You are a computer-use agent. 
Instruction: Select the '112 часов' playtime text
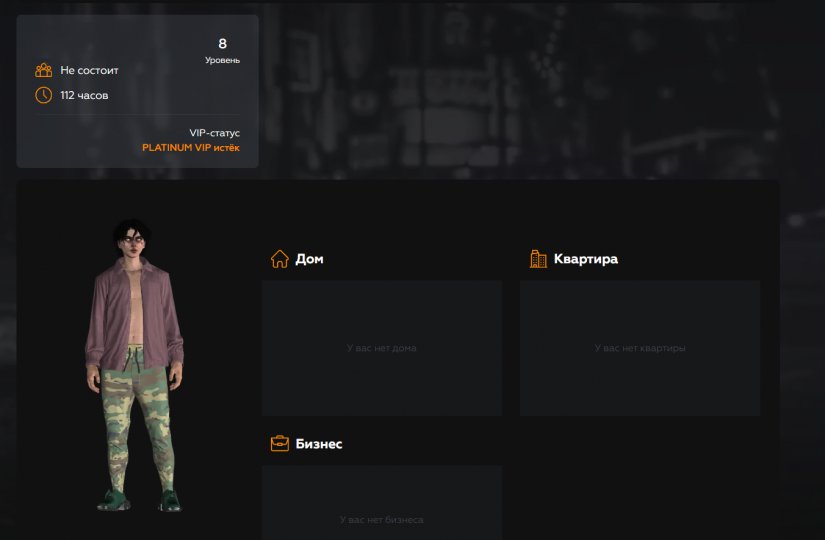[84, 96]
